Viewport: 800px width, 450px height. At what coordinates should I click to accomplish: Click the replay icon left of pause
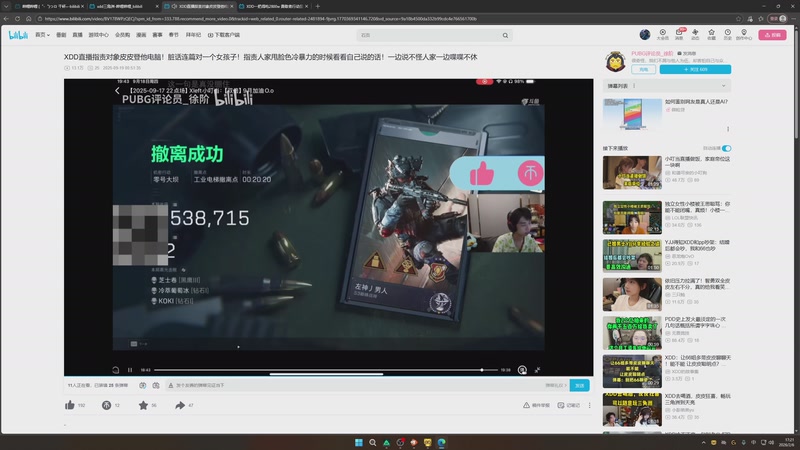click(116, 370)
